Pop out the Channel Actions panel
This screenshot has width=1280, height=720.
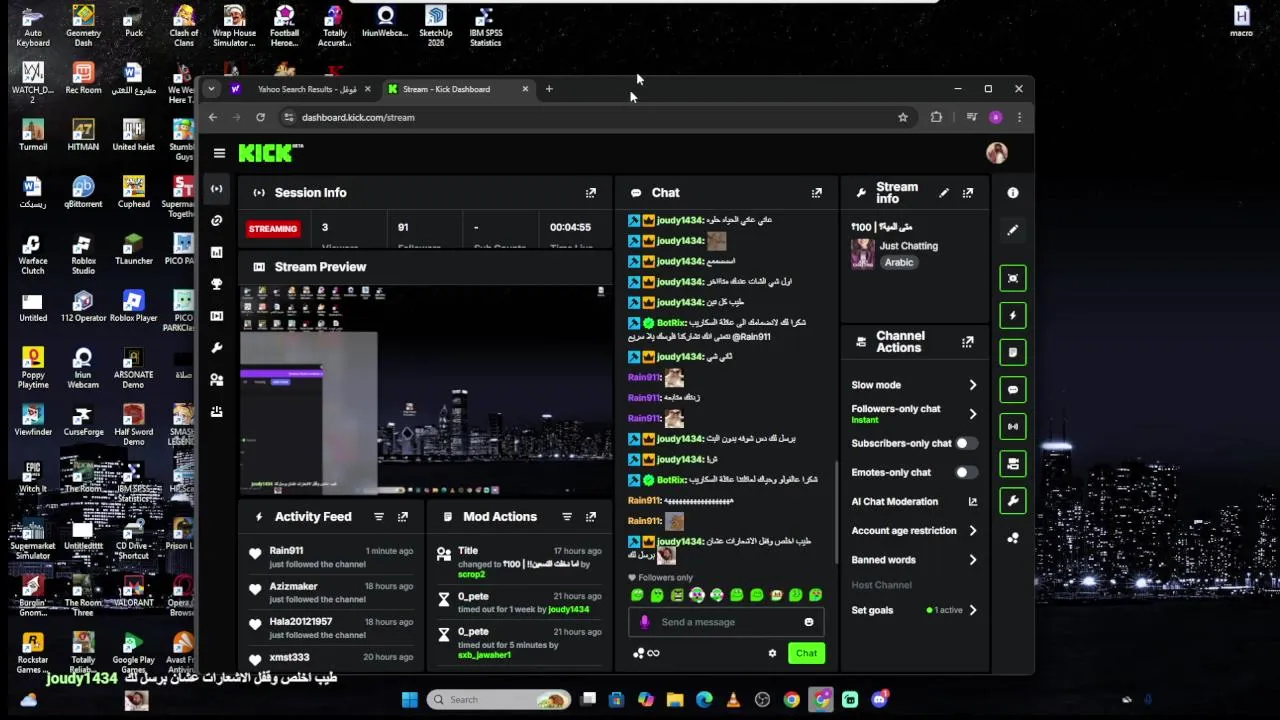pyautogui.click(x=968, y=342)
